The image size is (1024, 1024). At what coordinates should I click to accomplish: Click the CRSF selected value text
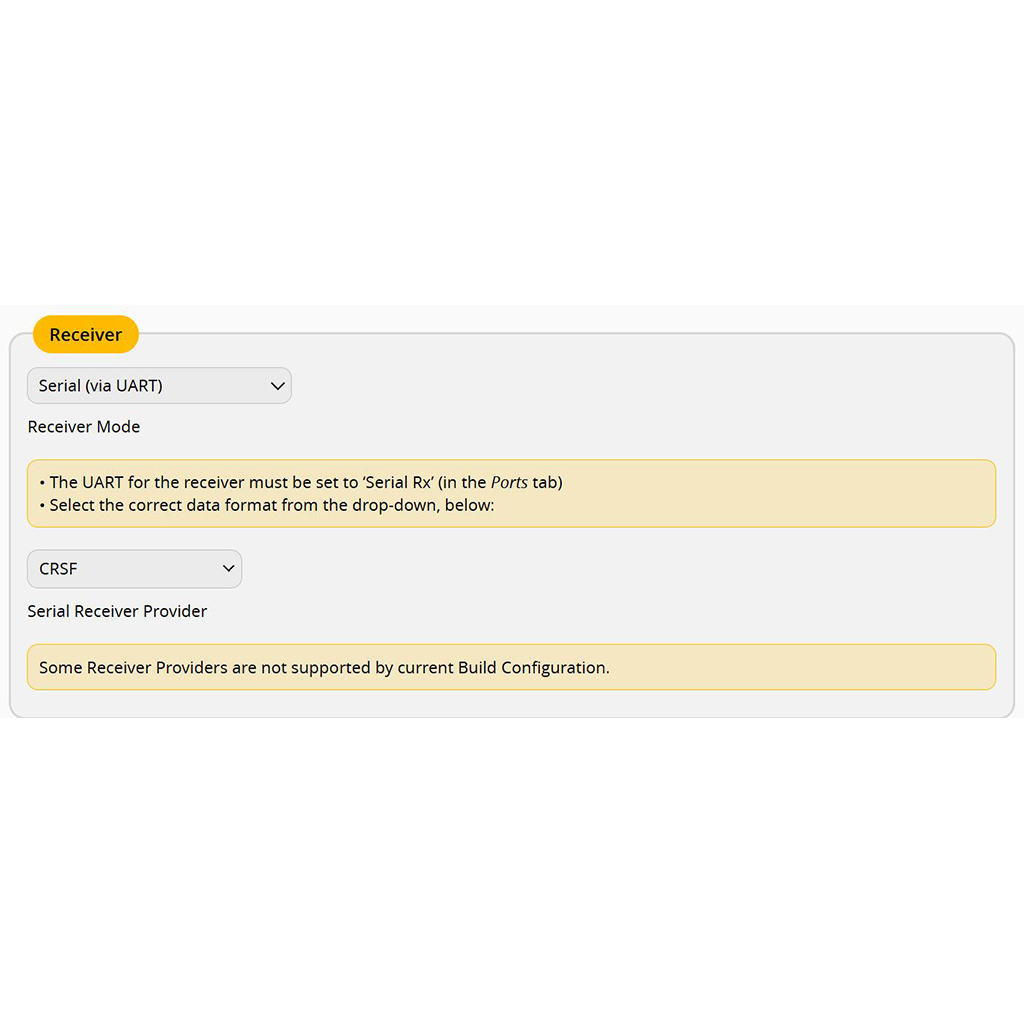(58, 569)
